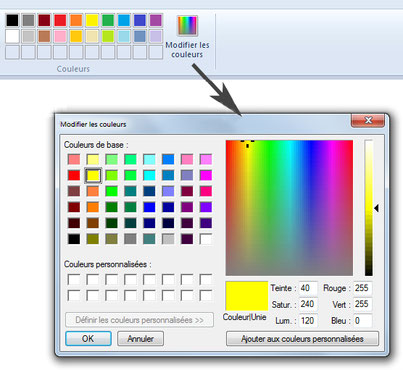Select hot pink in basic colors third row

pos(206,191)
